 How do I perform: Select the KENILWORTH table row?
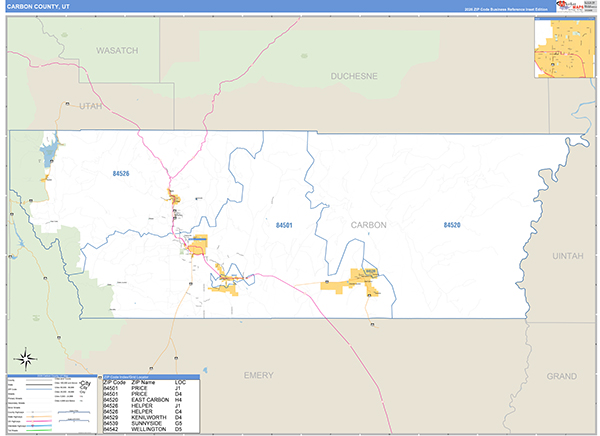pos(151,417)
